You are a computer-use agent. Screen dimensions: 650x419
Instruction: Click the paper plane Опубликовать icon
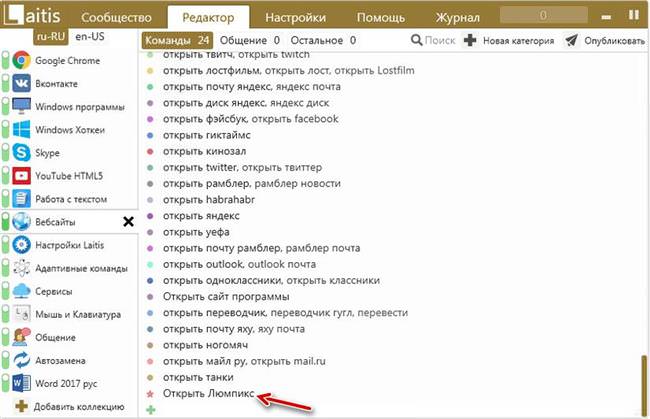click(x=572, y=40)
